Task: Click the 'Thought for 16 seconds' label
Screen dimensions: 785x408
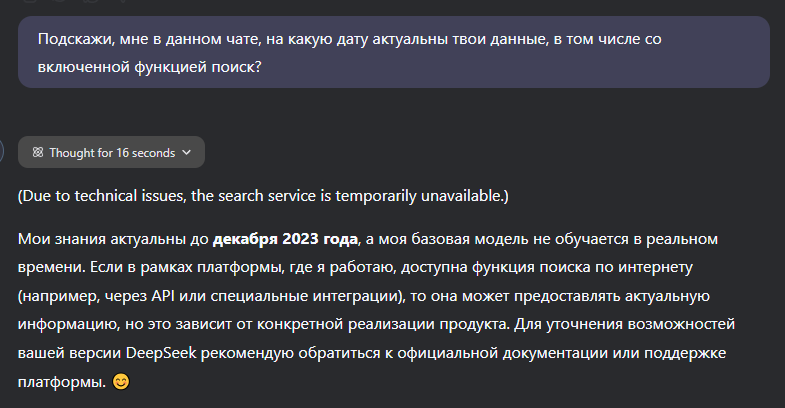Action: pyautogui.click(x=112, y=153)
